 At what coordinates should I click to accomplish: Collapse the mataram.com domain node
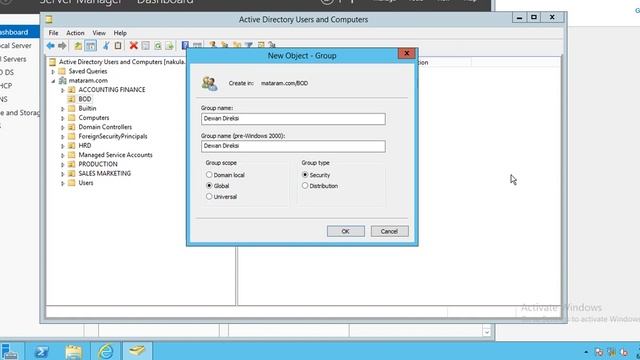53,81
